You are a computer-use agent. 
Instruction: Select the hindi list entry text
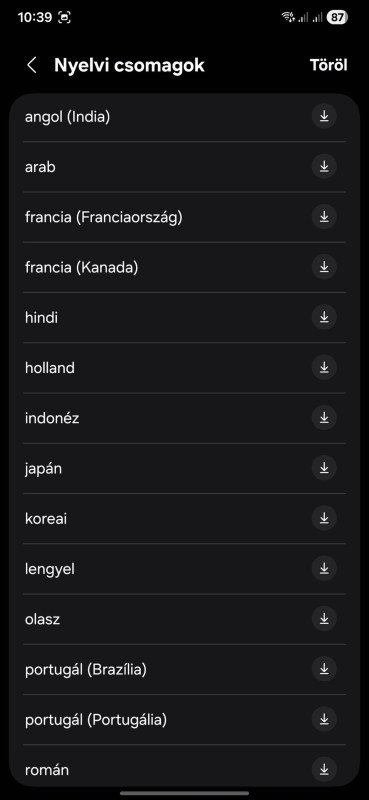coord(41,318)
